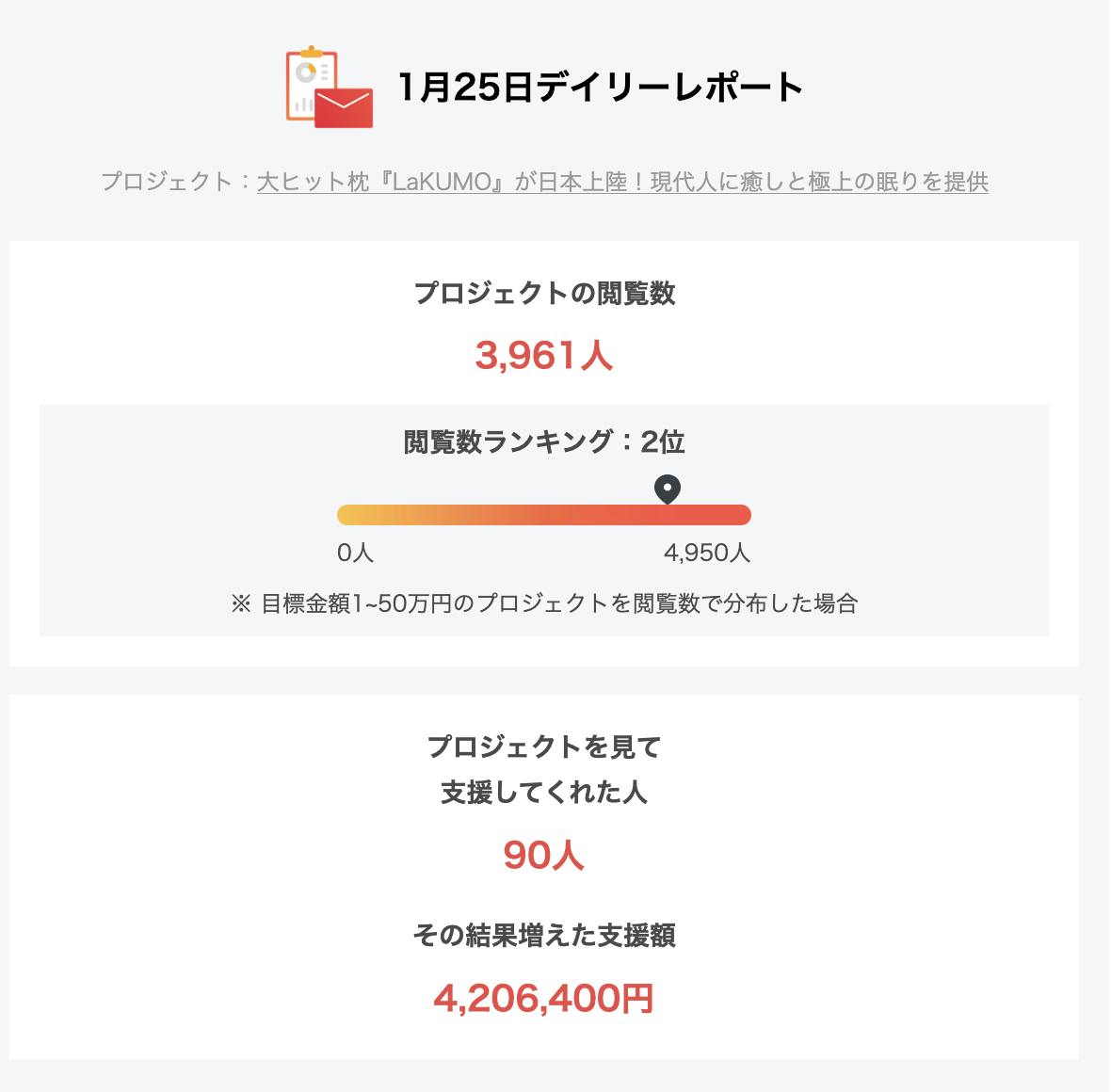Click the プロジェクトを見て heading line
The height and width of the screenshot is (1092, 1111).
tap(544, 747)
